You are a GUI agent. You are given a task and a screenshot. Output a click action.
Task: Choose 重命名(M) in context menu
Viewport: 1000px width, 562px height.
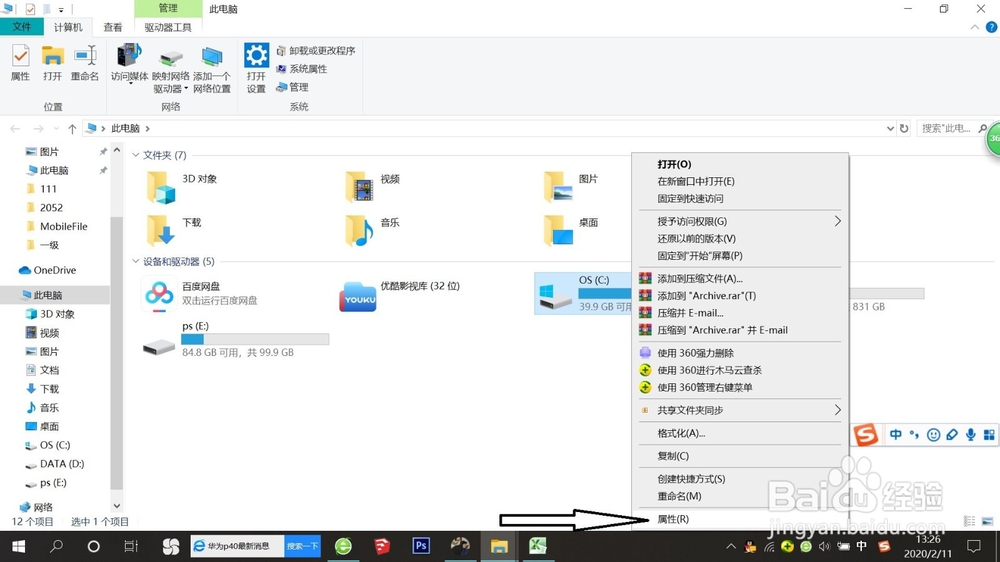point(740,496)
